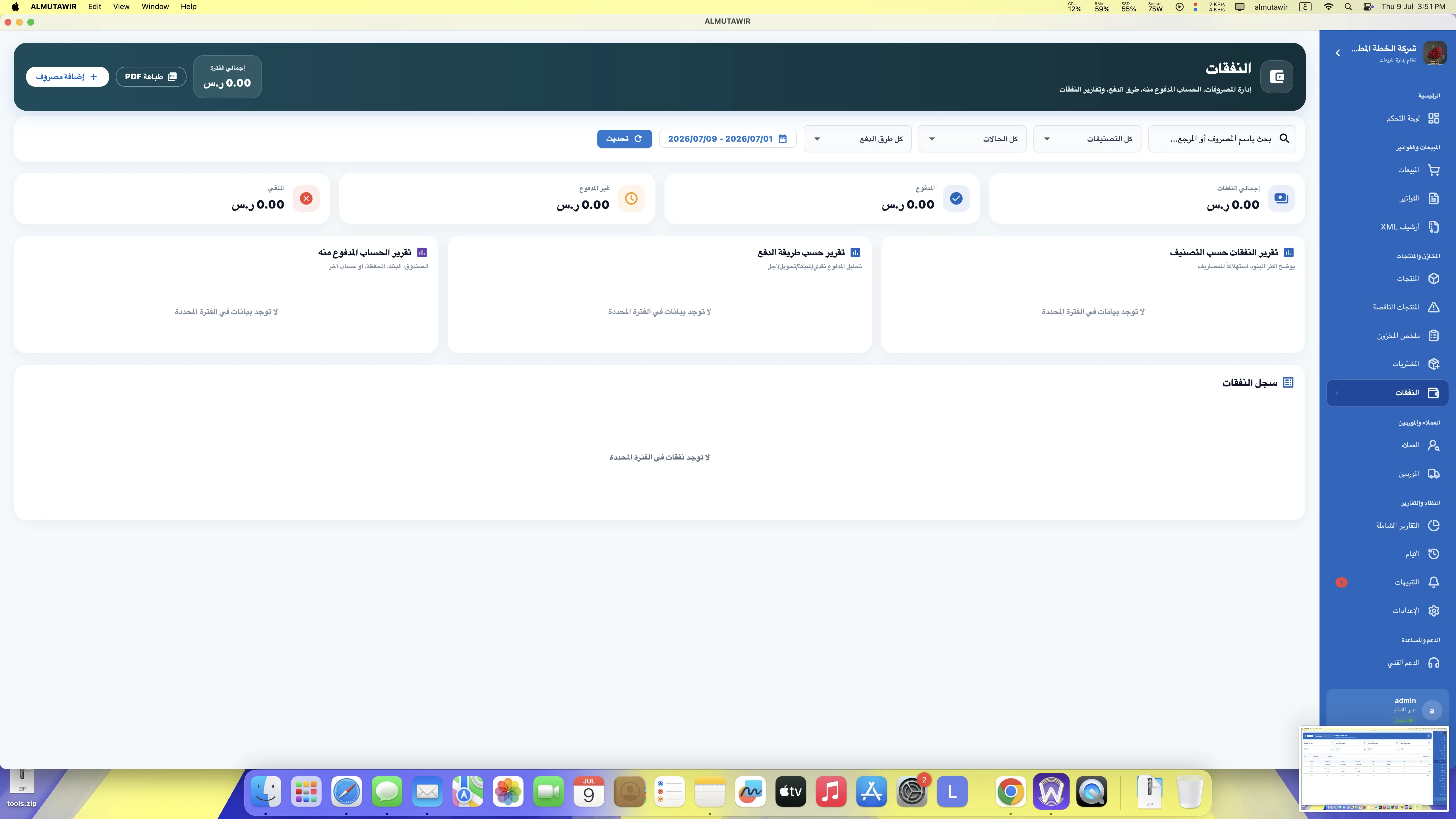The height and width of the screenshot is (819, 1456).
Task: Open Finder from the Dock
Action: coord(266,791)
